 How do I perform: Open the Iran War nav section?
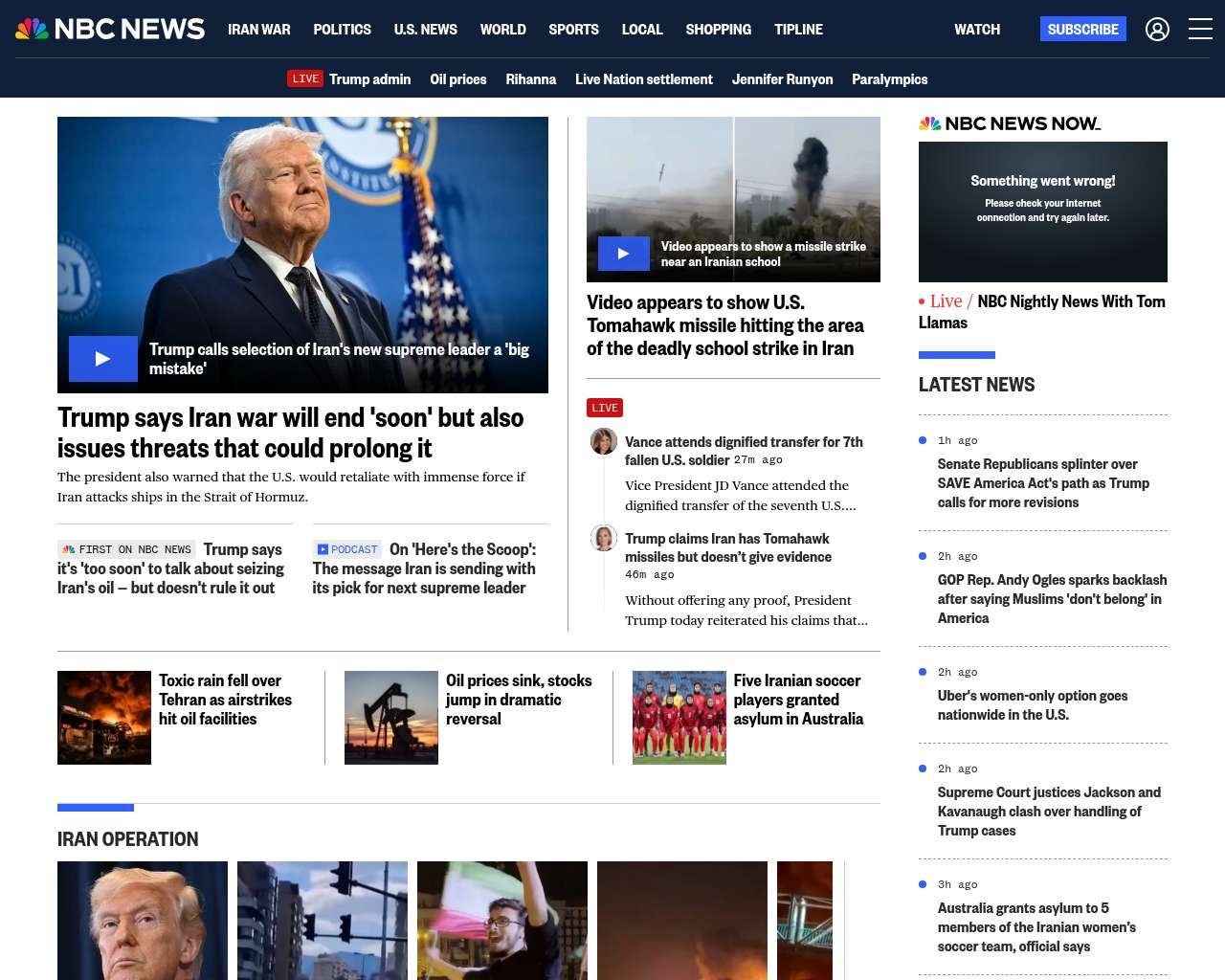258,30
